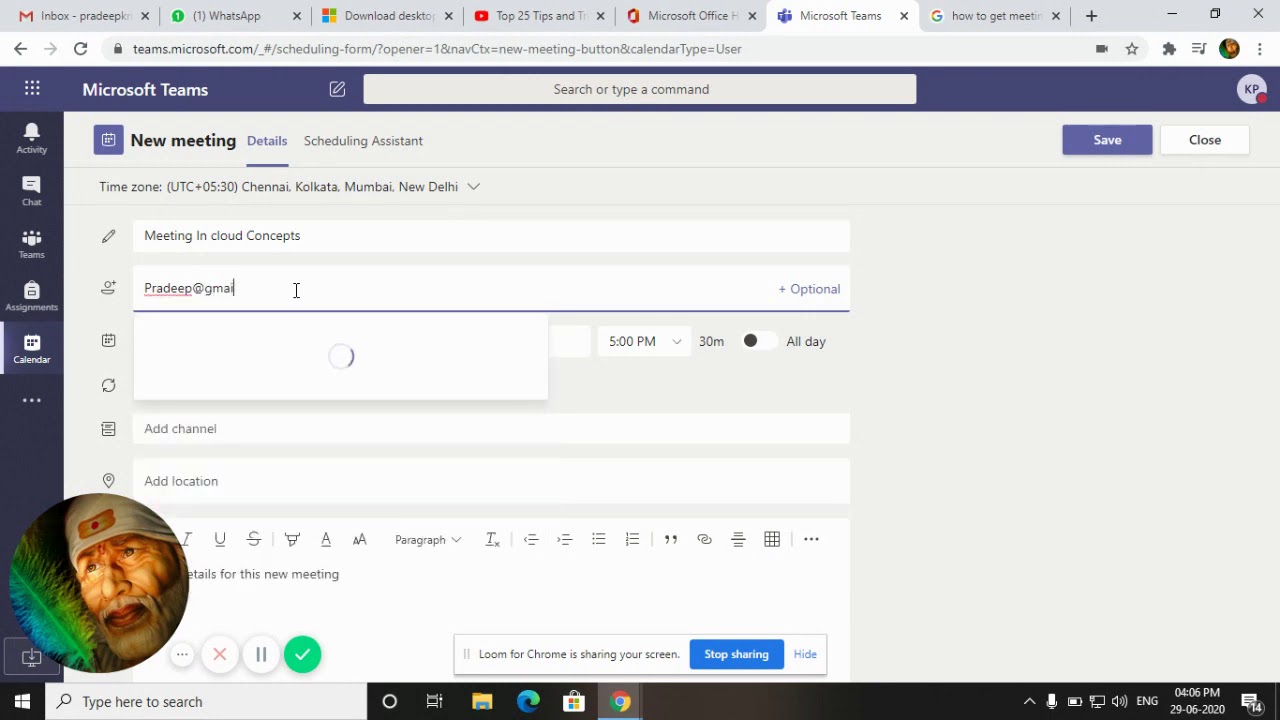1280x720 pixels.
Task: Open the 5:00 PM end time dropdown
Action: coord(644,341)
